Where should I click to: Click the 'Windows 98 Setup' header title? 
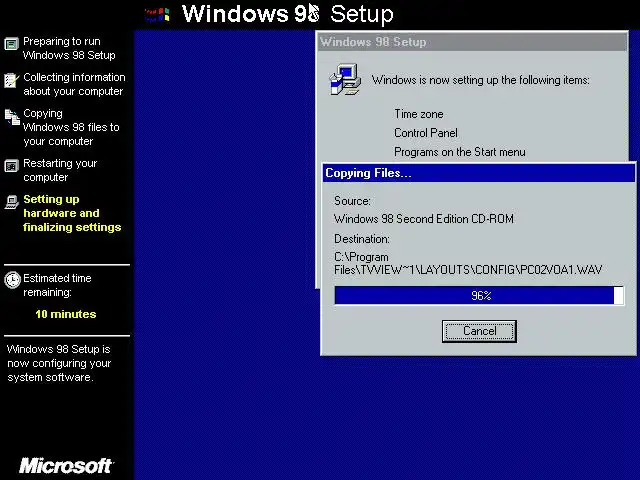coord(288,14)
